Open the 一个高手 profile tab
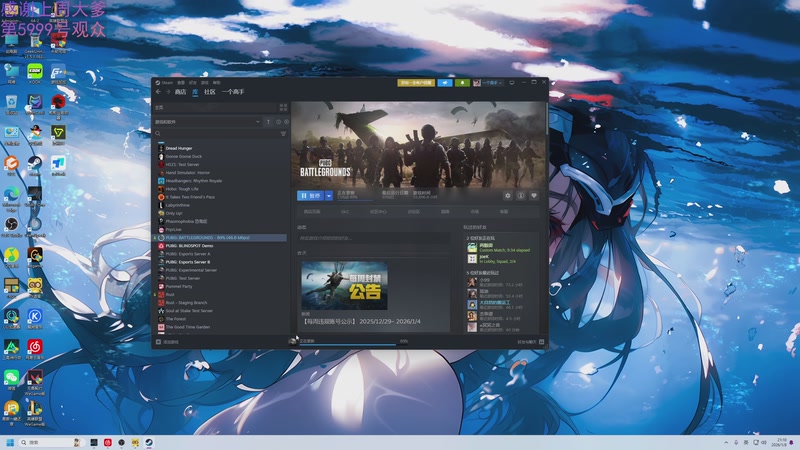800x450 pixels. 233,92
